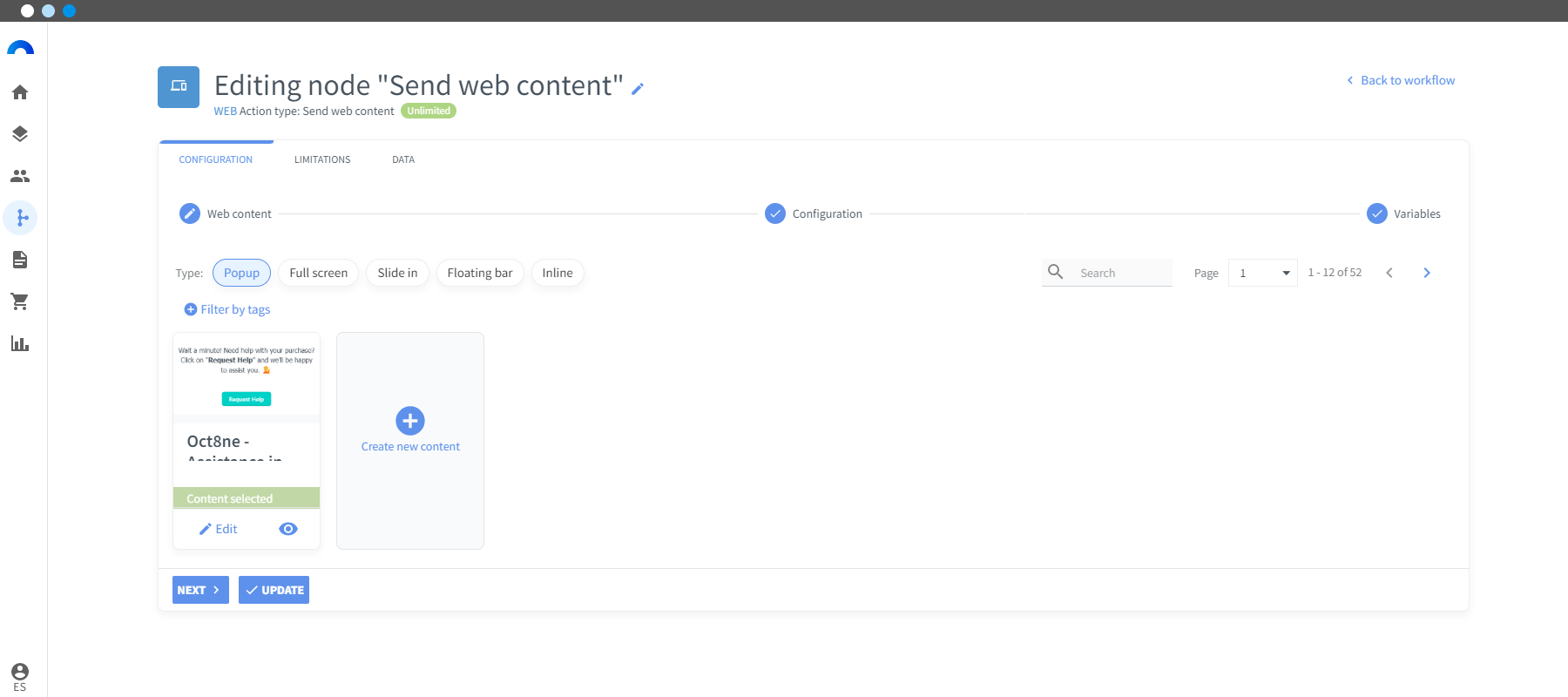The image size is (1568, 697).
Task: Click the plus circle to create content
Action: pyautogui.click(x=410, y=421)
